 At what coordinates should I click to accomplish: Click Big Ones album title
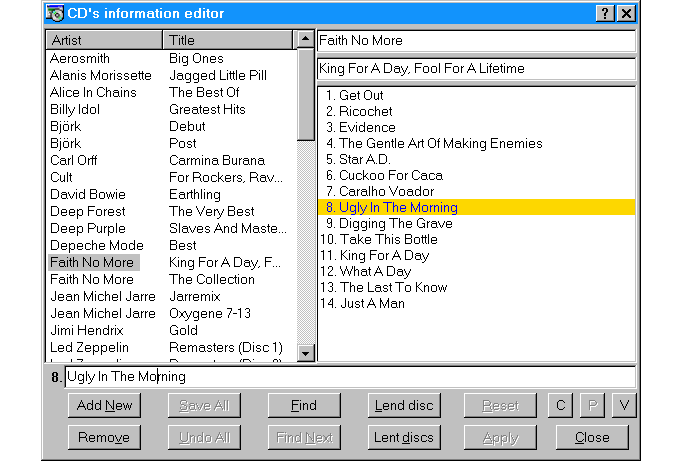coord(196,58)
